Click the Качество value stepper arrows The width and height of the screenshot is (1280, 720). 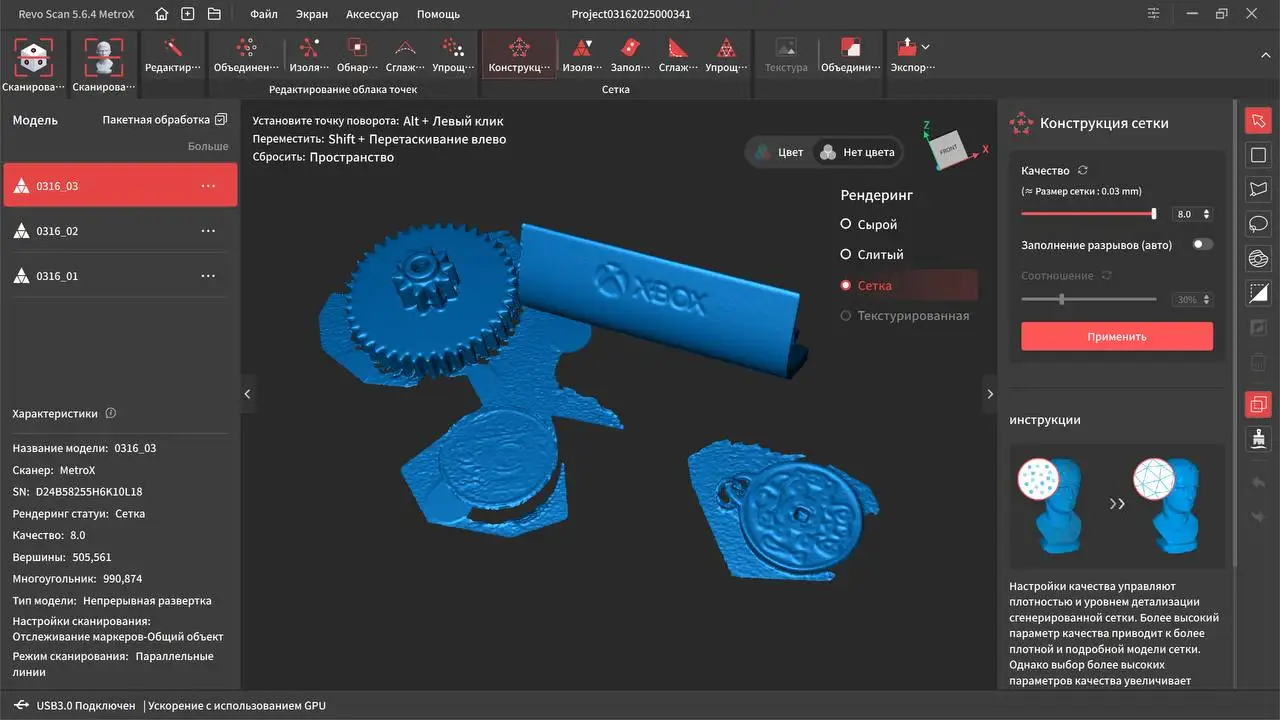1207,214
